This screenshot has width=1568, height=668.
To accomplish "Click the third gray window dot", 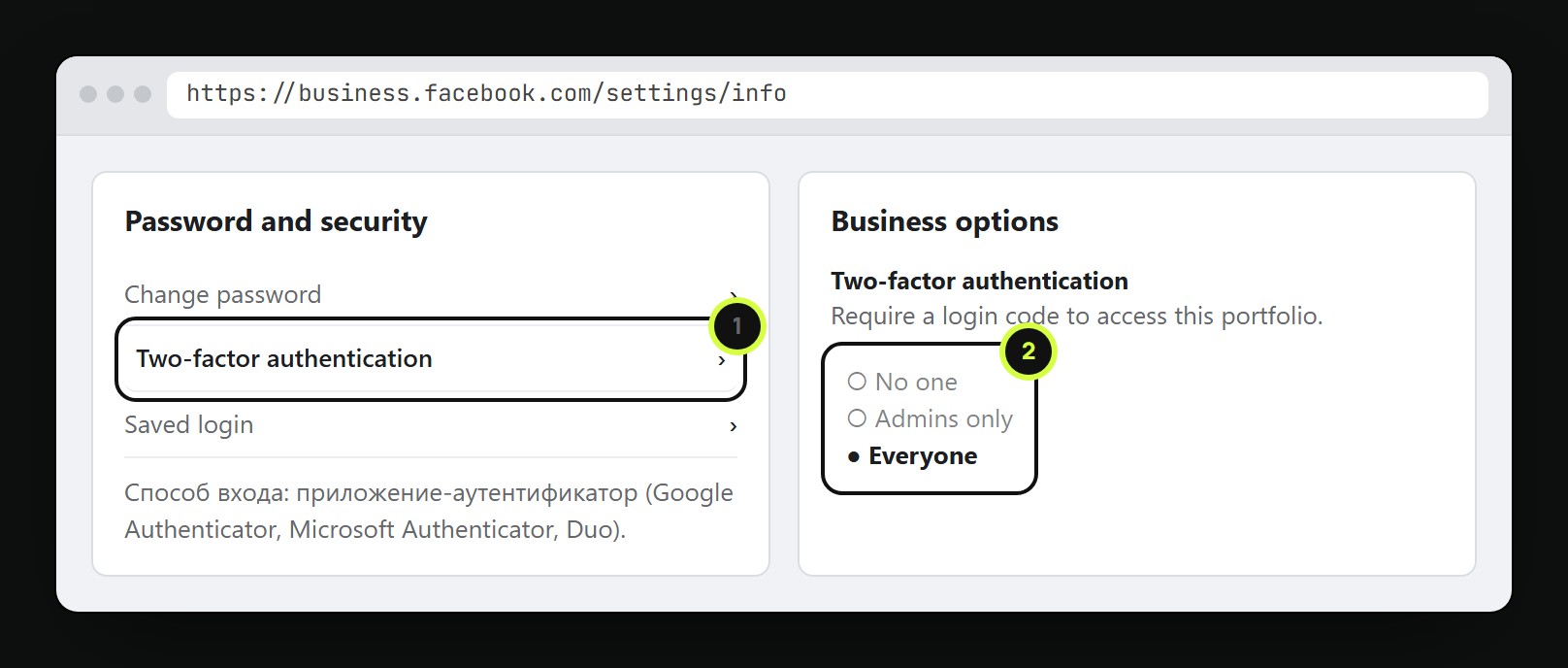I will pos(143,94).
